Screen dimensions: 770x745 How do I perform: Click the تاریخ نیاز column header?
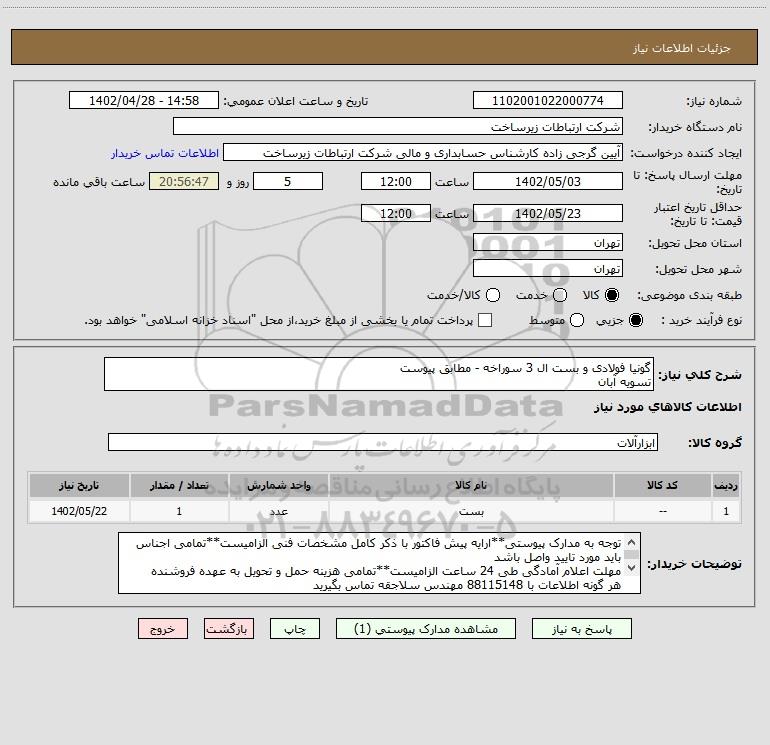click(x=79, y=485)
